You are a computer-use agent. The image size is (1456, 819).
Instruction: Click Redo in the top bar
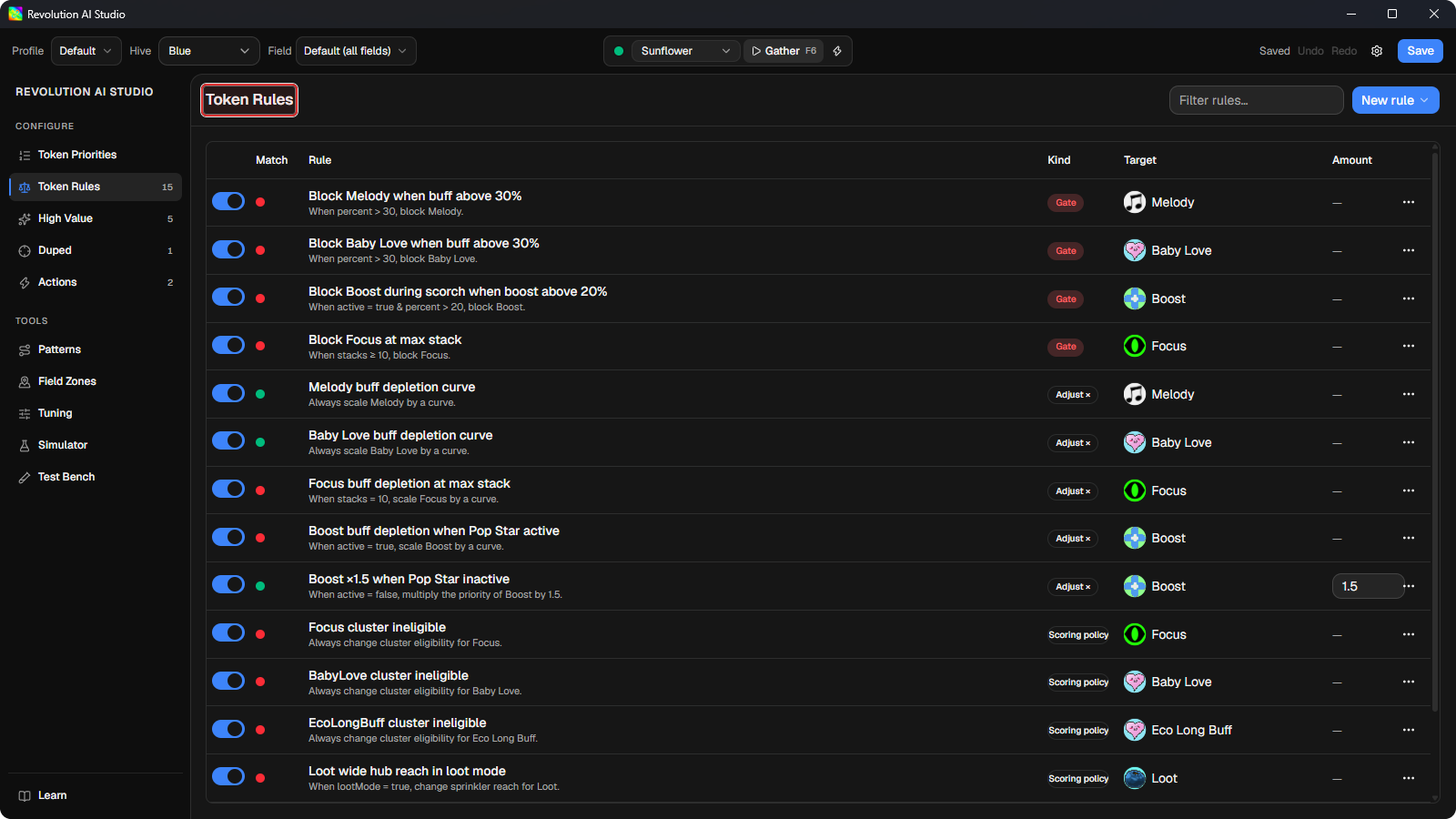[x=1344, y=51]
